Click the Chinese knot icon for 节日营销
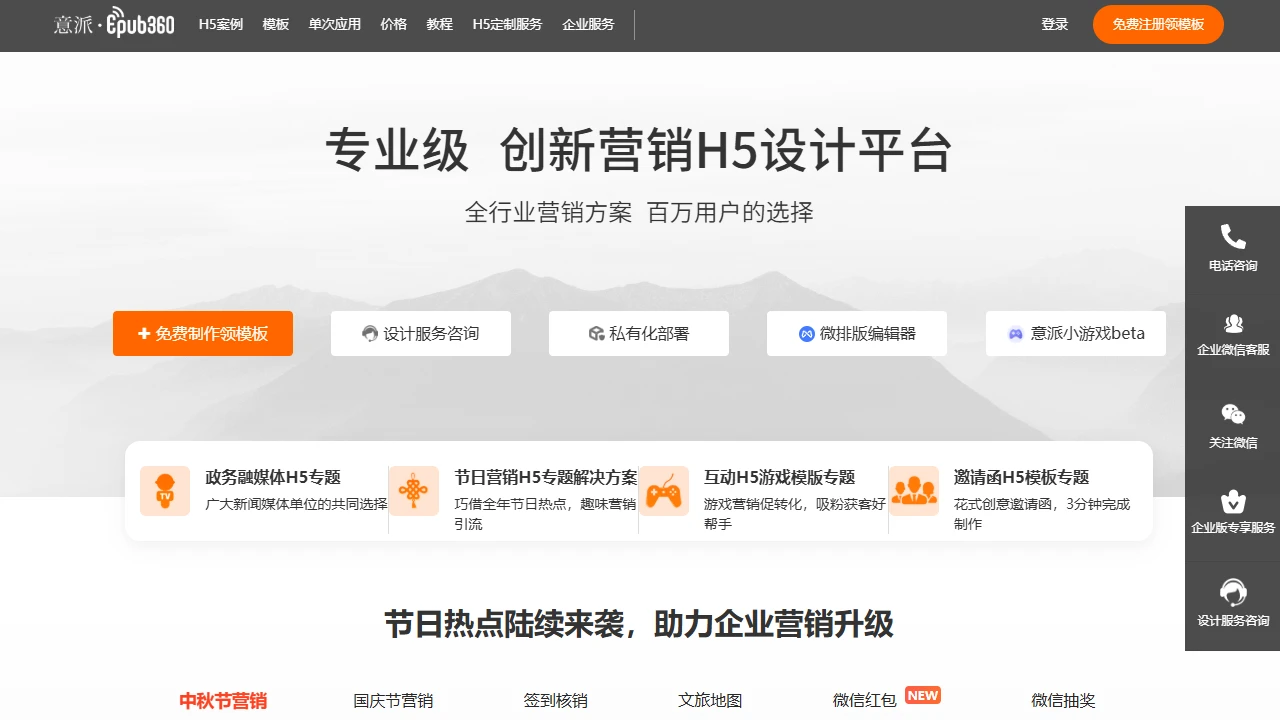 tap(414, 491)
